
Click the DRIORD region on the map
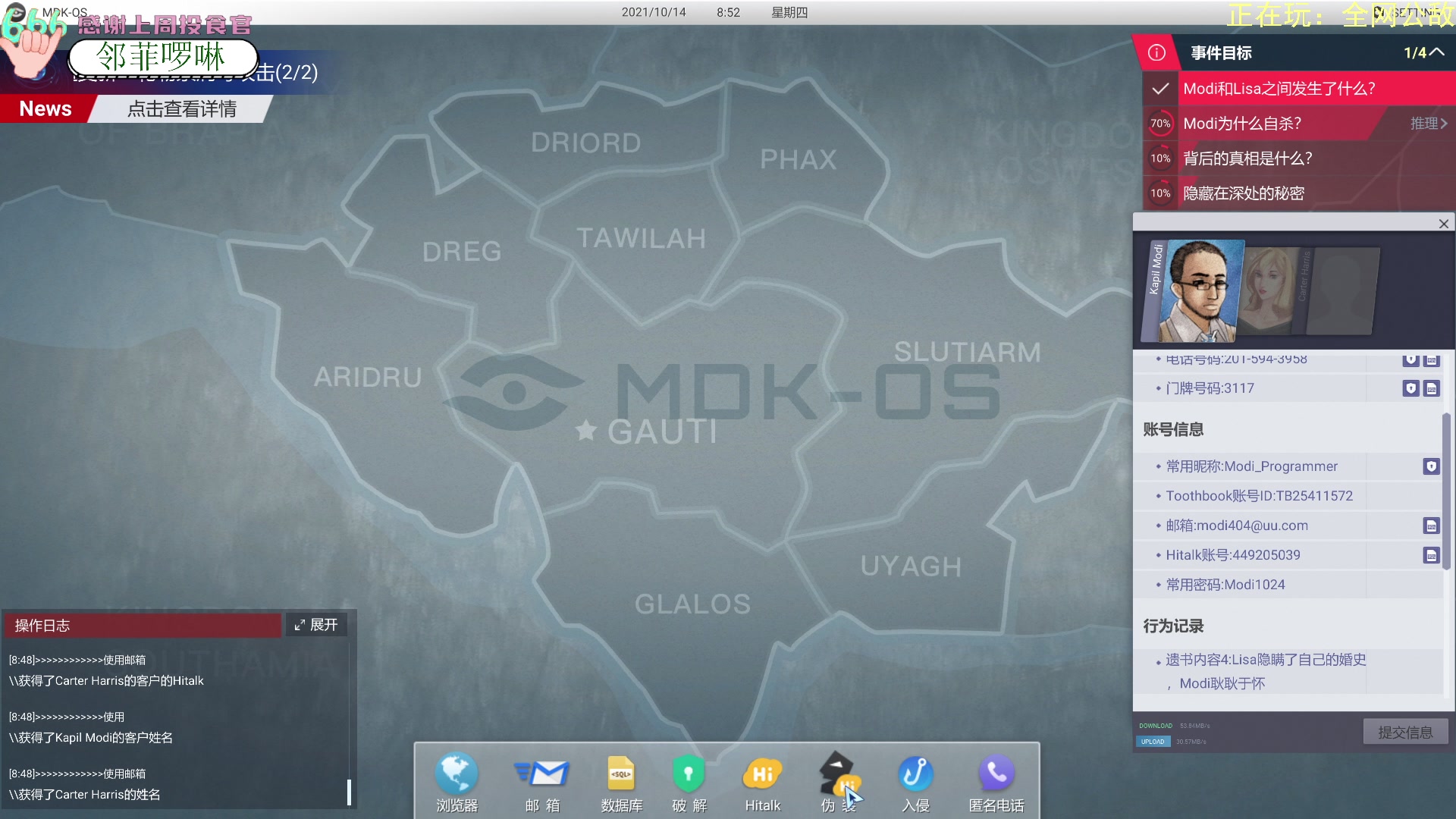point(585,143)
